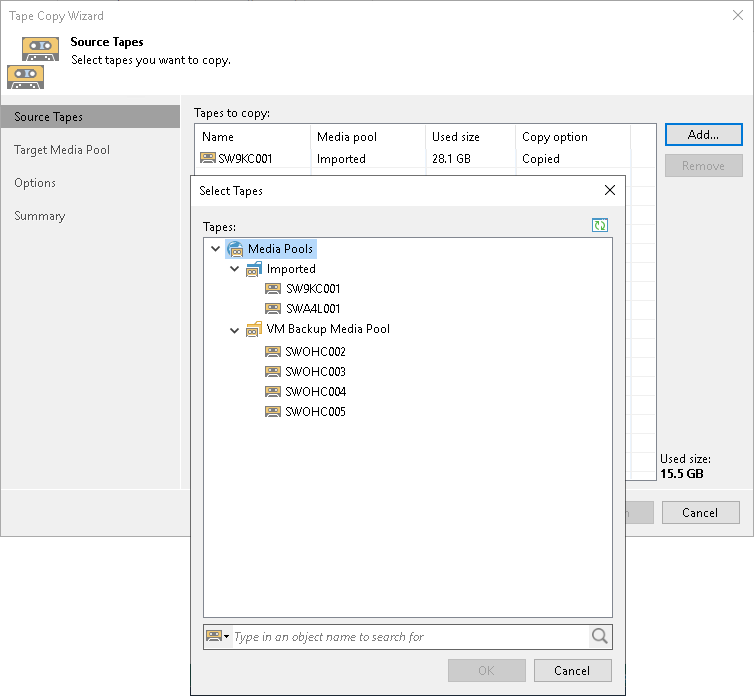The image size is (754, 696).
Task: Select tape SWOHC003
Action: pos(315,371)
